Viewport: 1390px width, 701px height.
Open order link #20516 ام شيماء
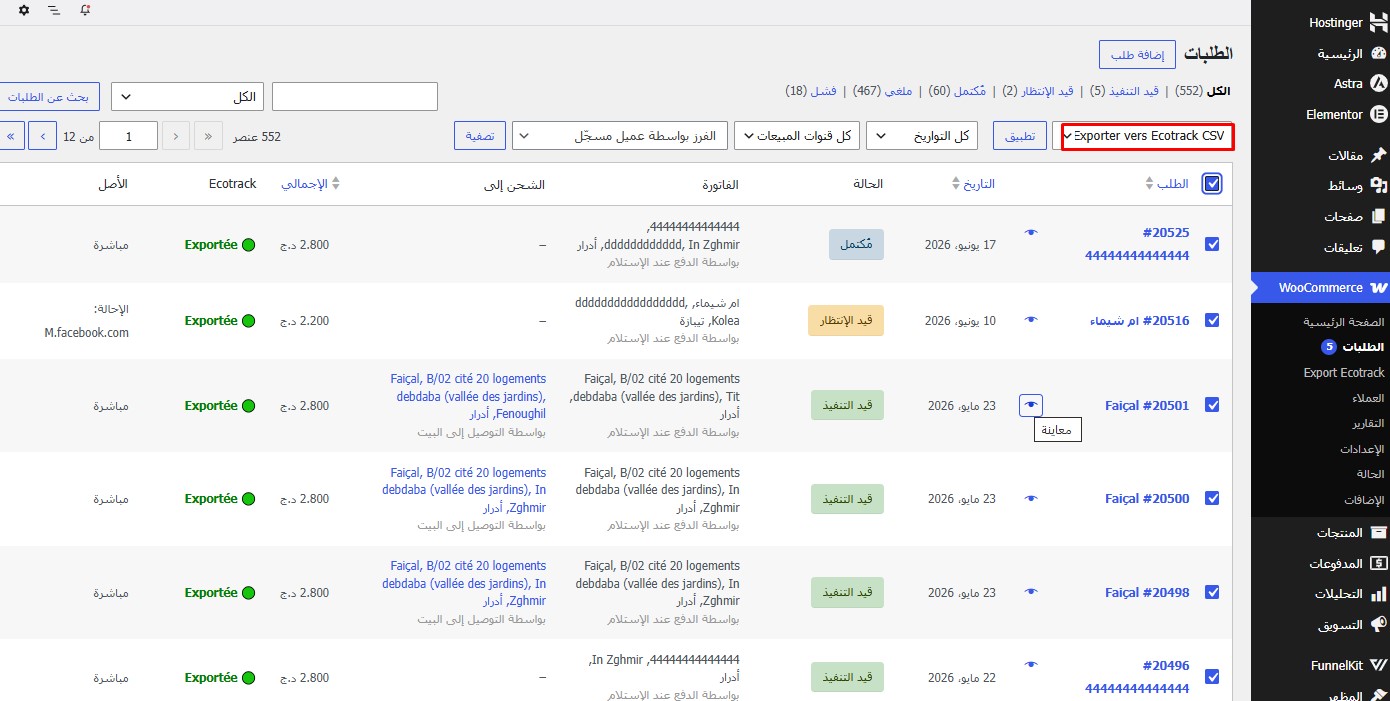coord(1139,321)
